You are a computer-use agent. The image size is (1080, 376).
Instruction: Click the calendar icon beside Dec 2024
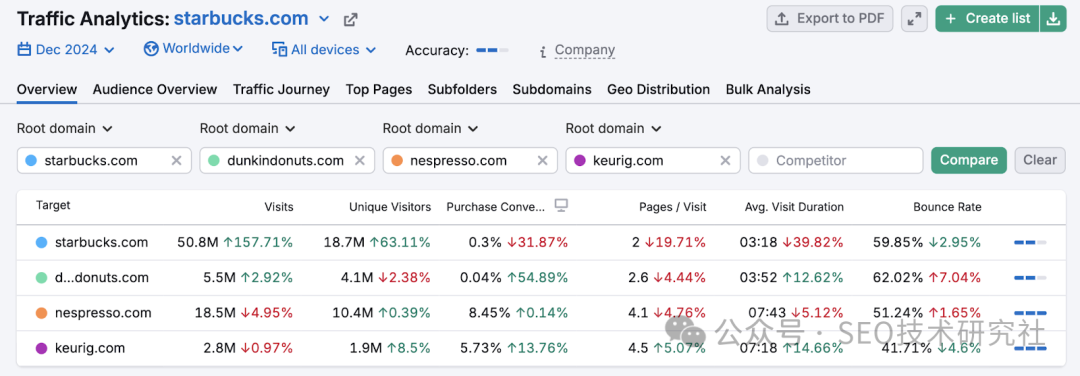point(24,50)
